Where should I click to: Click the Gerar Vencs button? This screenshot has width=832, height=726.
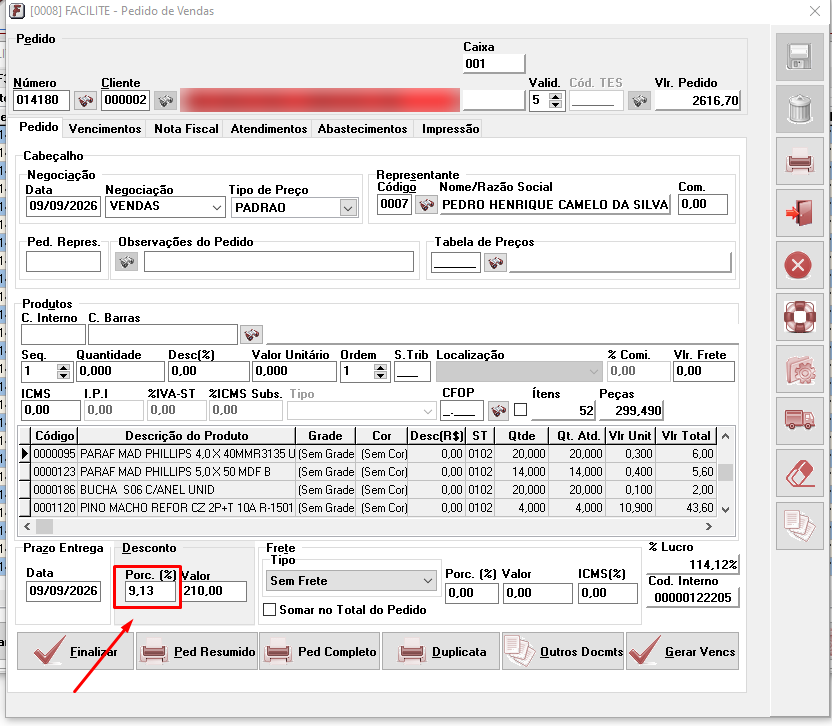(x=682, y=651)
